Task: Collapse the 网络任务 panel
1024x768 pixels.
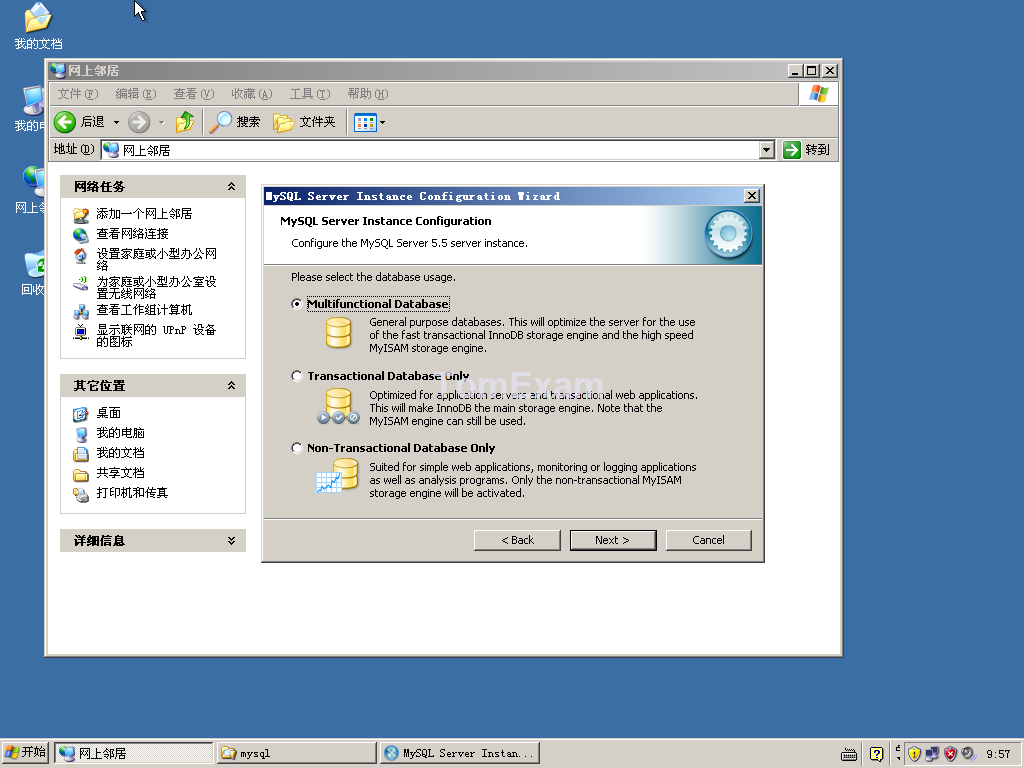Action: pyautogui.click(x=231, y=187)
